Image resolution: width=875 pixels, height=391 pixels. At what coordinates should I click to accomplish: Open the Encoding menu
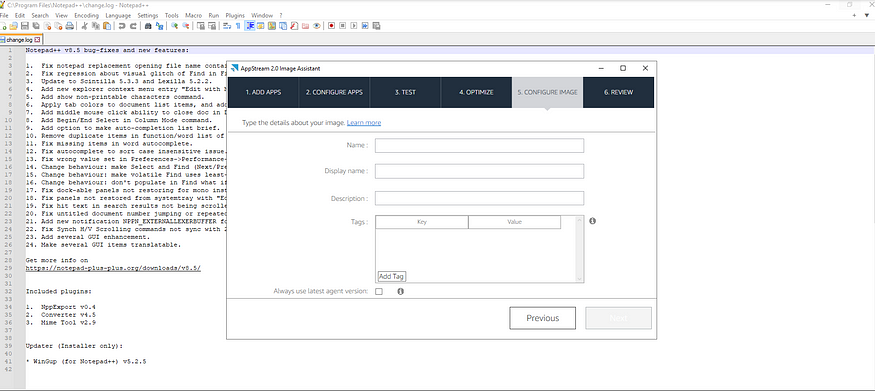click(x=86, y=16)
